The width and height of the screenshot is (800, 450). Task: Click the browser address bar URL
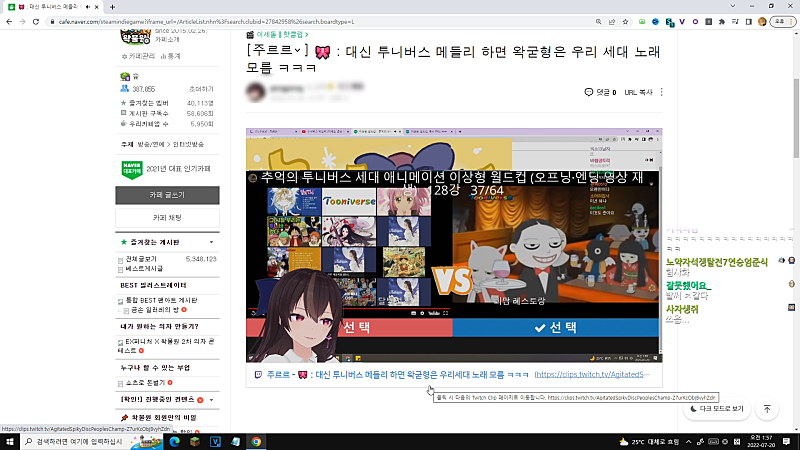click(x=206, y=22)
